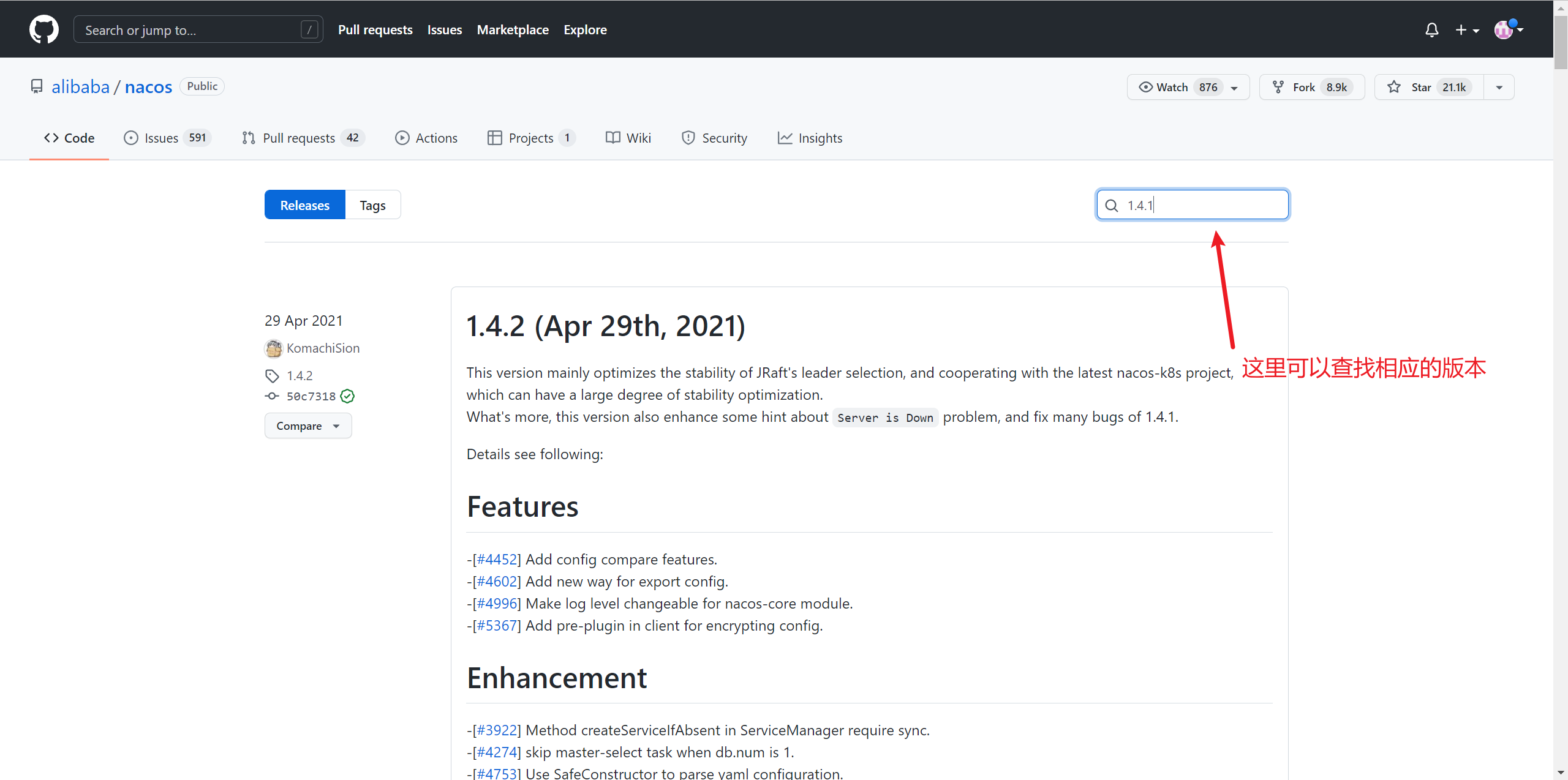The width and height of the screenshot is (1568, 780).
Task: Click the alibaba owner link
Action: coord(80,86)
